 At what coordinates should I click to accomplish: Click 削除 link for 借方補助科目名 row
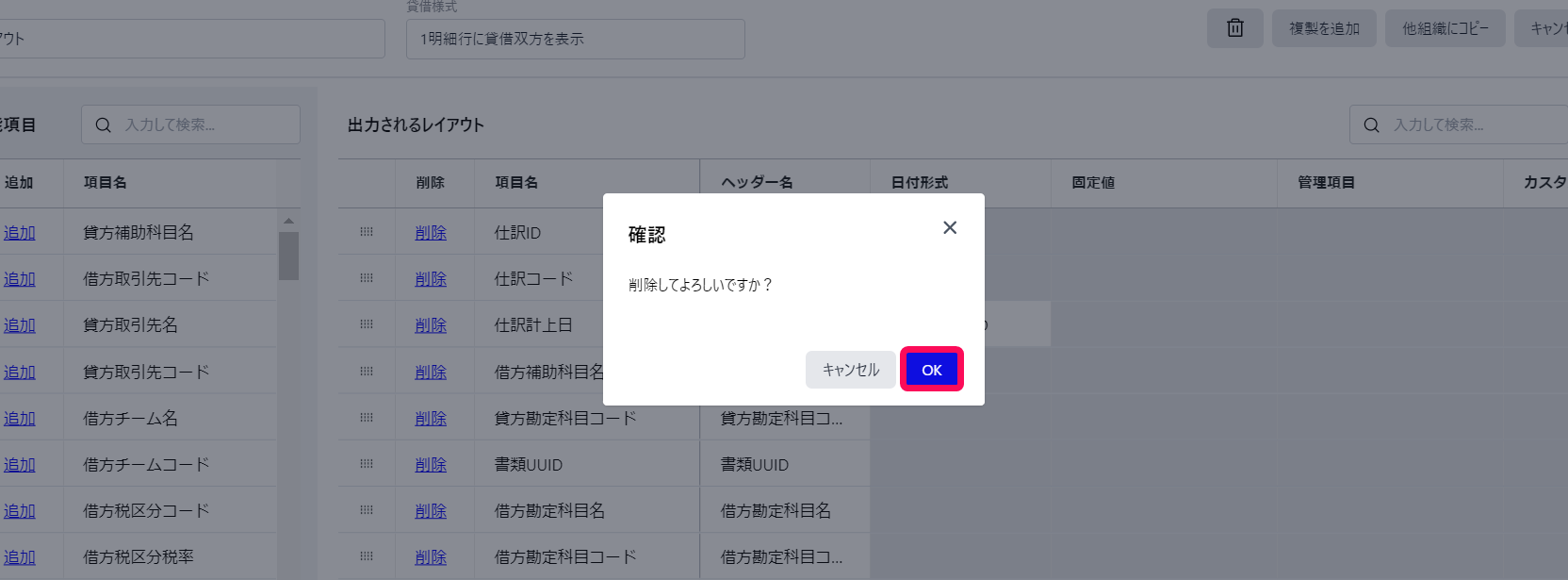point(431,372)
